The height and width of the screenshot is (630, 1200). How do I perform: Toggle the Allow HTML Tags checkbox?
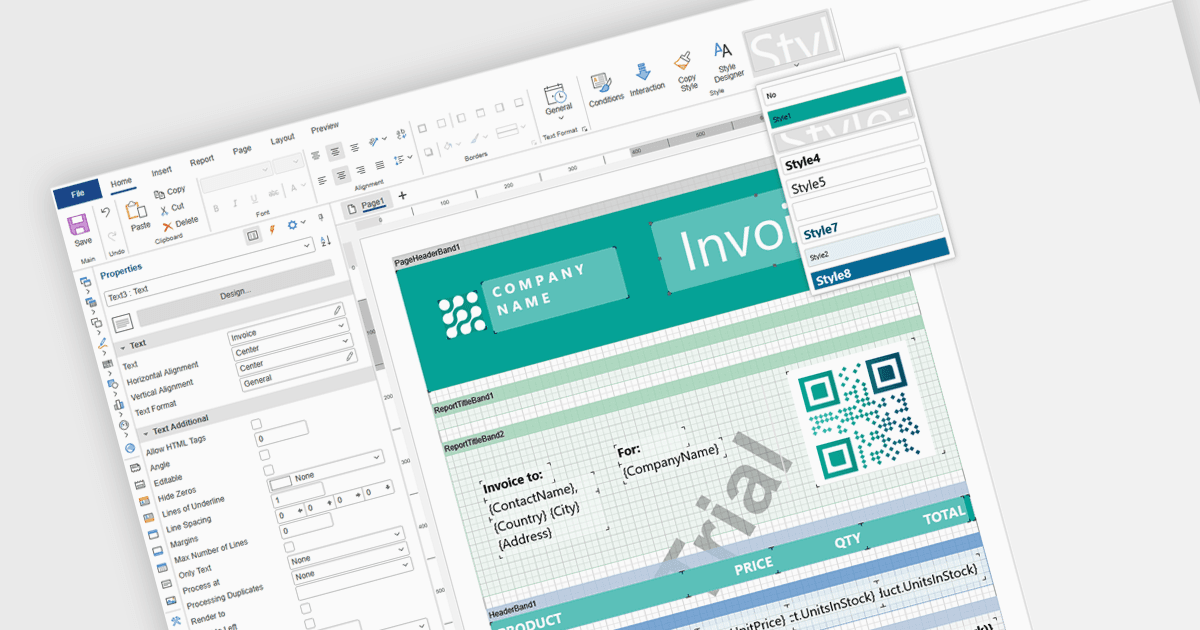[256, 426]
